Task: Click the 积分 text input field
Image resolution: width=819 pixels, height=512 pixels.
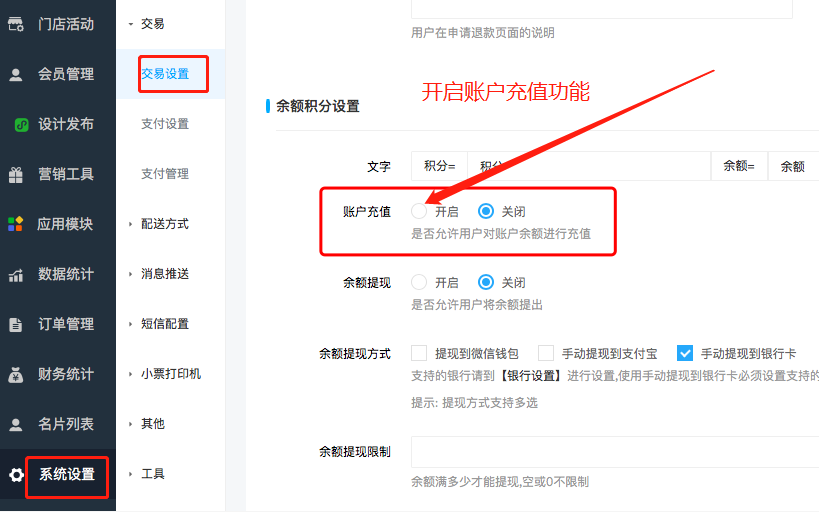Action: click(589, 166)
